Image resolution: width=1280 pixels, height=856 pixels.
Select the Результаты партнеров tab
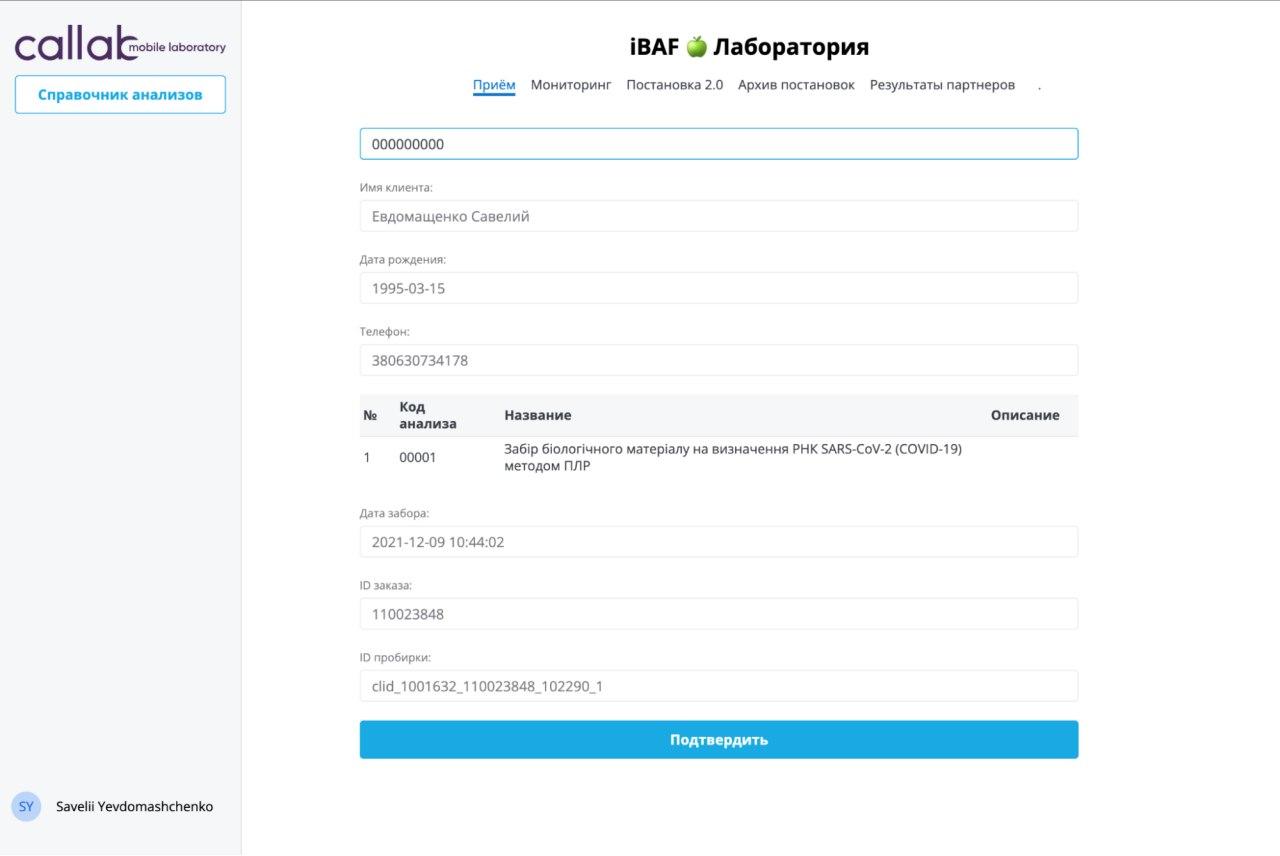[x=942, y=85]
